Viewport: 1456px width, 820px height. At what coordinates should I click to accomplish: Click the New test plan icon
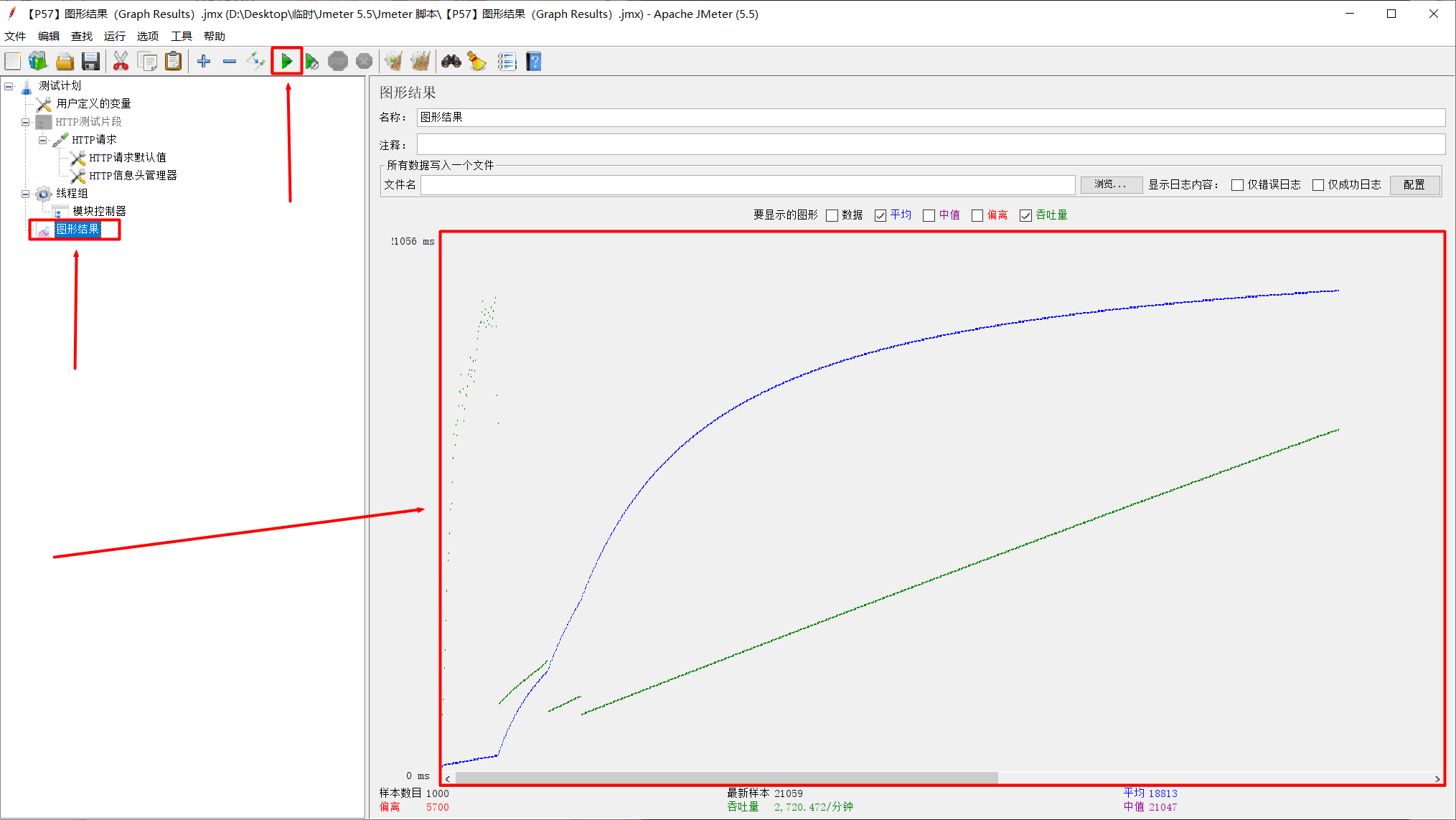click(x=13, y=62)
